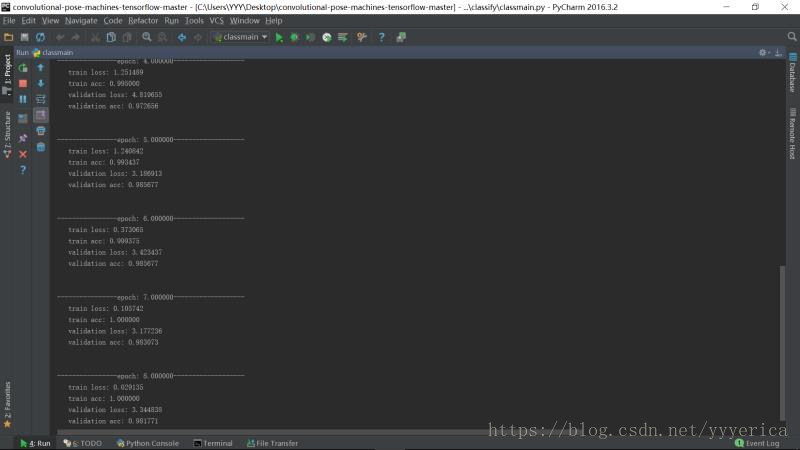Toggle Pin Tab in Run panel
This screenshot has width=800, height=450.
(x=23, y=138)
